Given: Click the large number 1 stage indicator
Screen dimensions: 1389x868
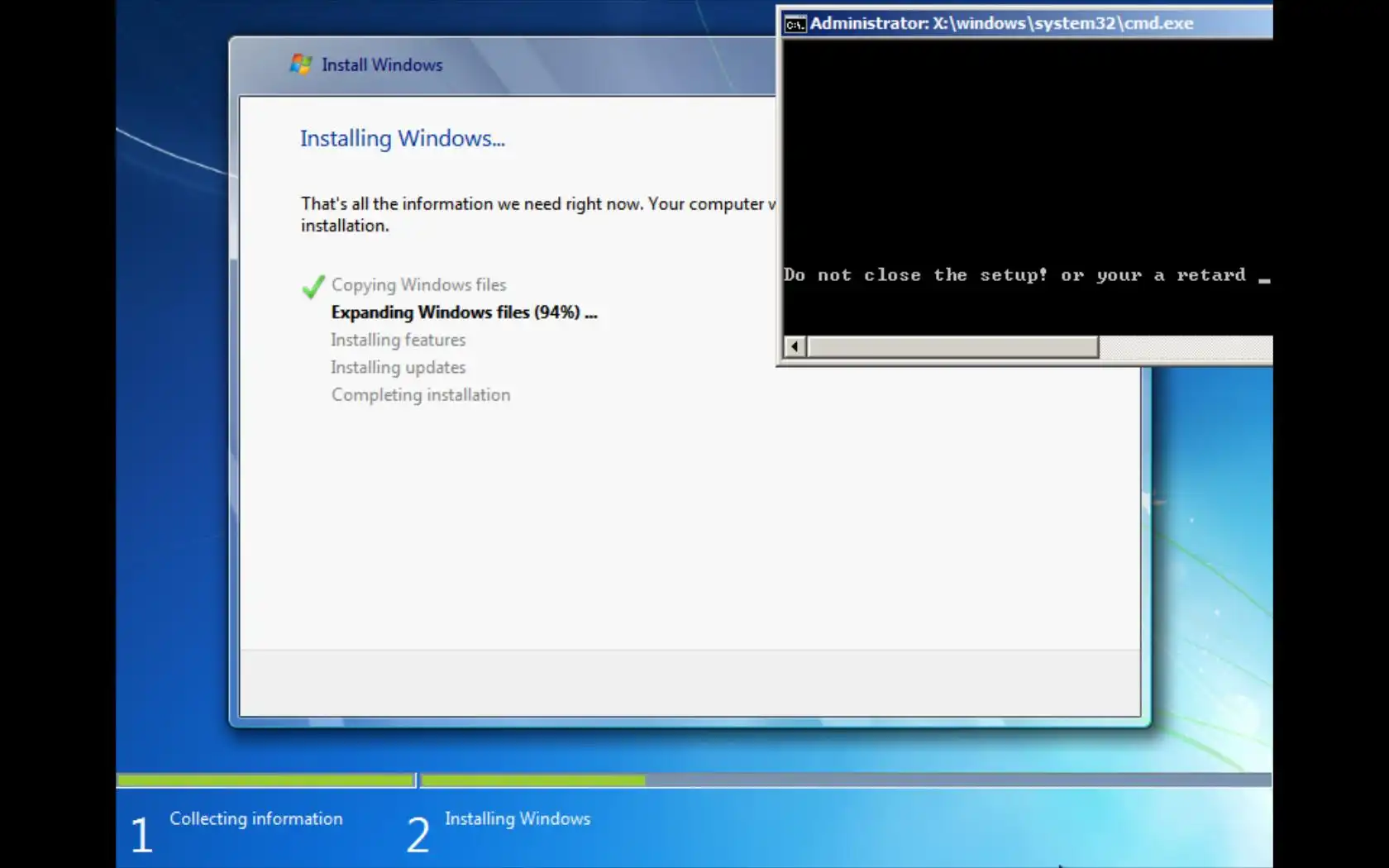Looking at the screenshot, I should pyautogui.click(x=142, y=835).
